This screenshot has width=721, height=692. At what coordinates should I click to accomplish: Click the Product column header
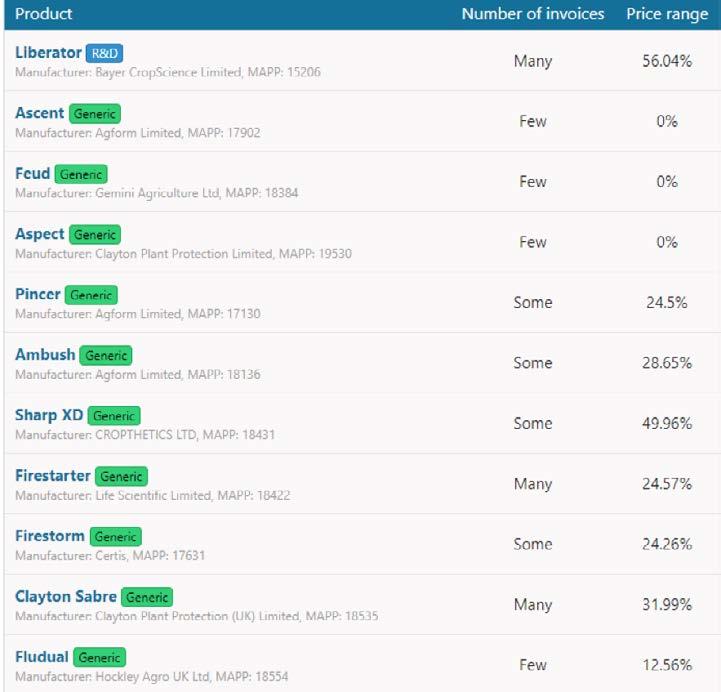tap(44, 14)
